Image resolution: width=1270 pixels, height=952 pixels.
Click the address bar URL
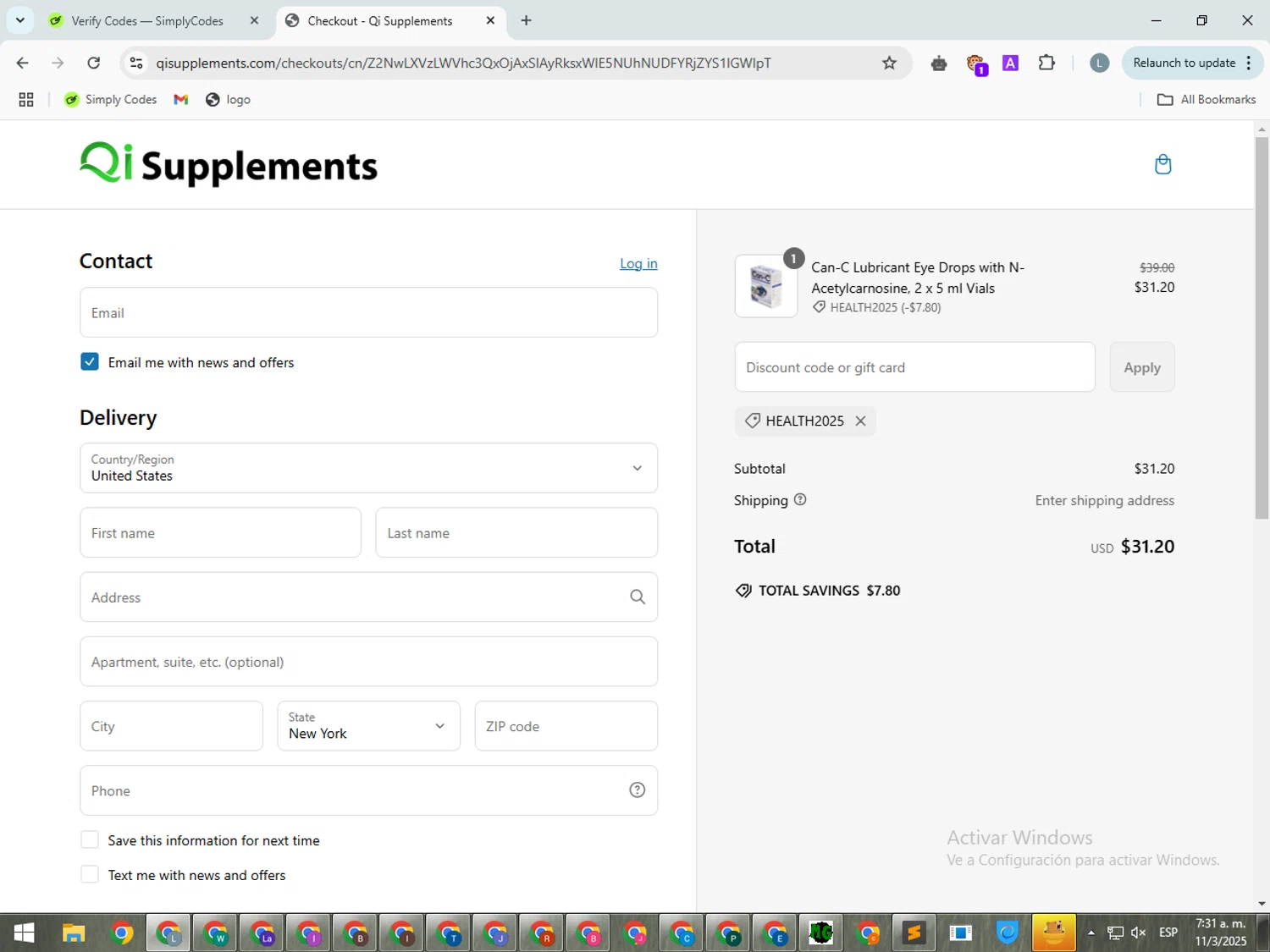tap(463, 63)
